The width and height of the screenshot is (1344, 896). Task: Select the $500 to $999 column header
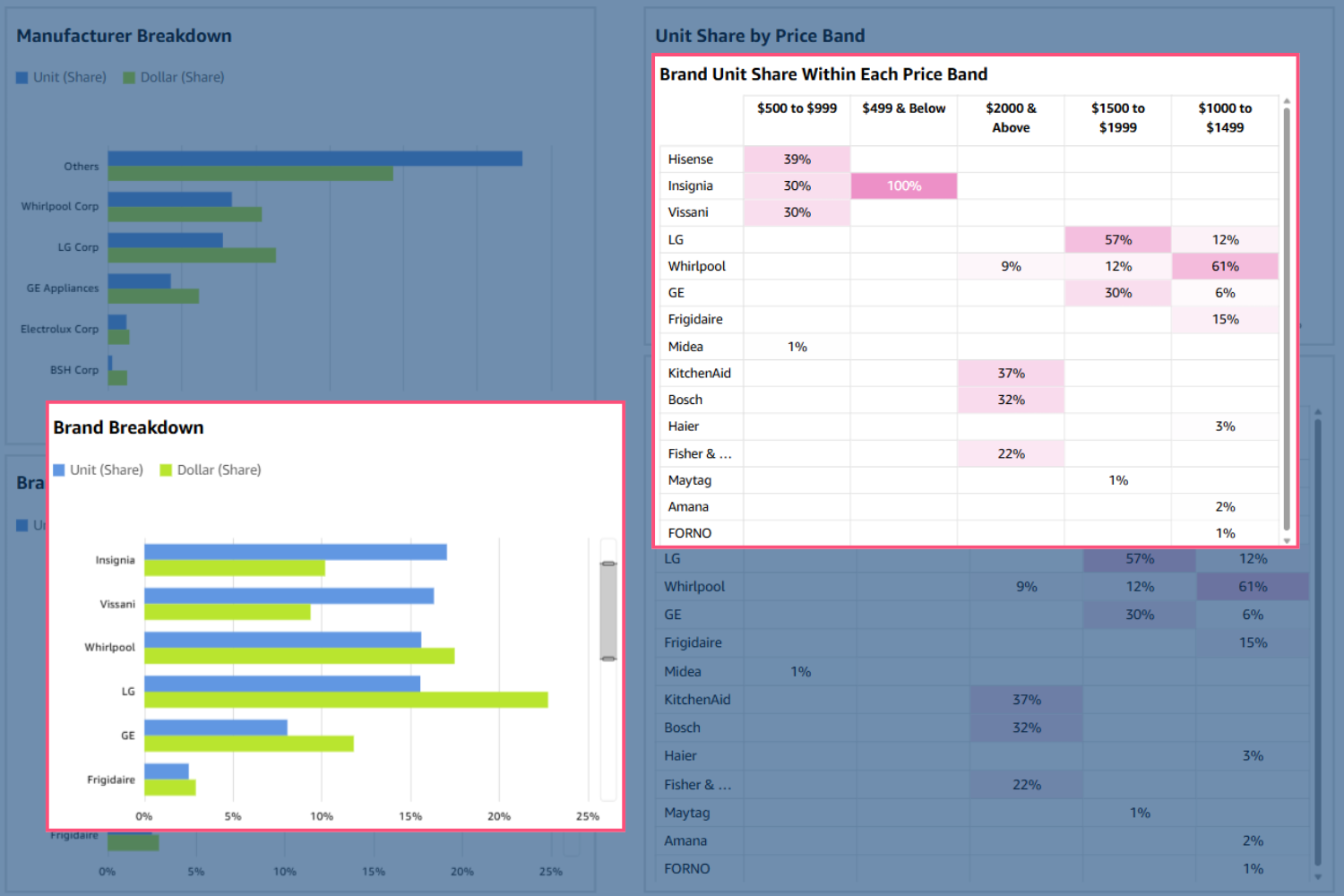797,108
